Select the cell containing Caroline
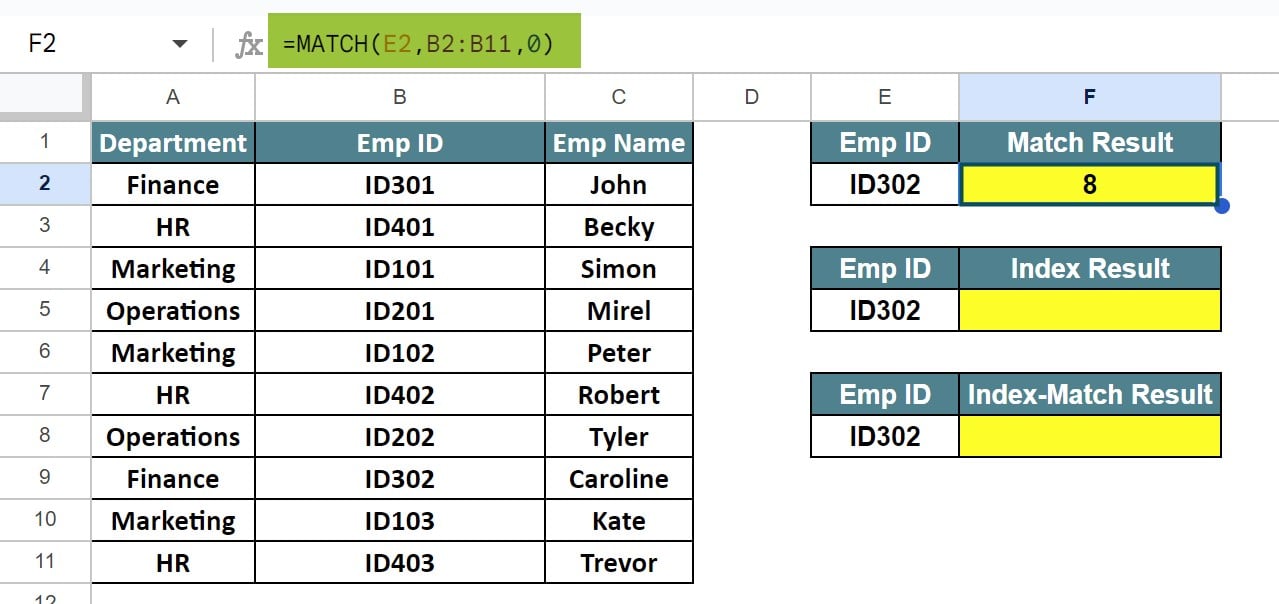The image size is (1279, 604). pyautogui.click(x=618, y=478)
